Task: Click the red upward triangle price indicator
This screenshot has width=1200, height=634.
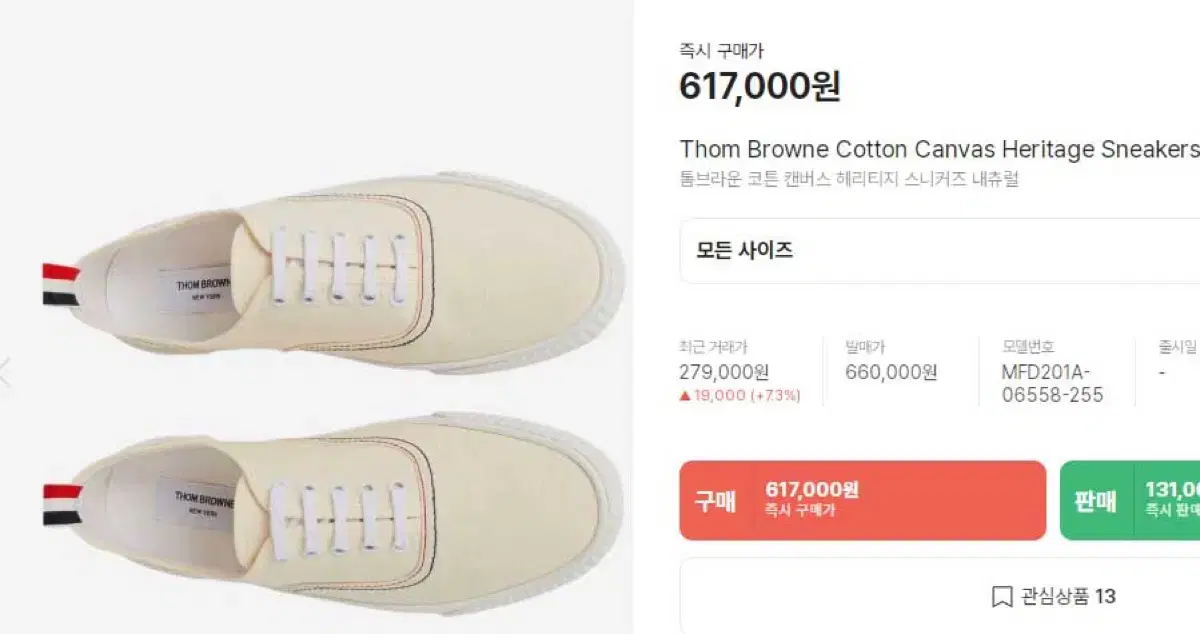Action: pos(685,396)
